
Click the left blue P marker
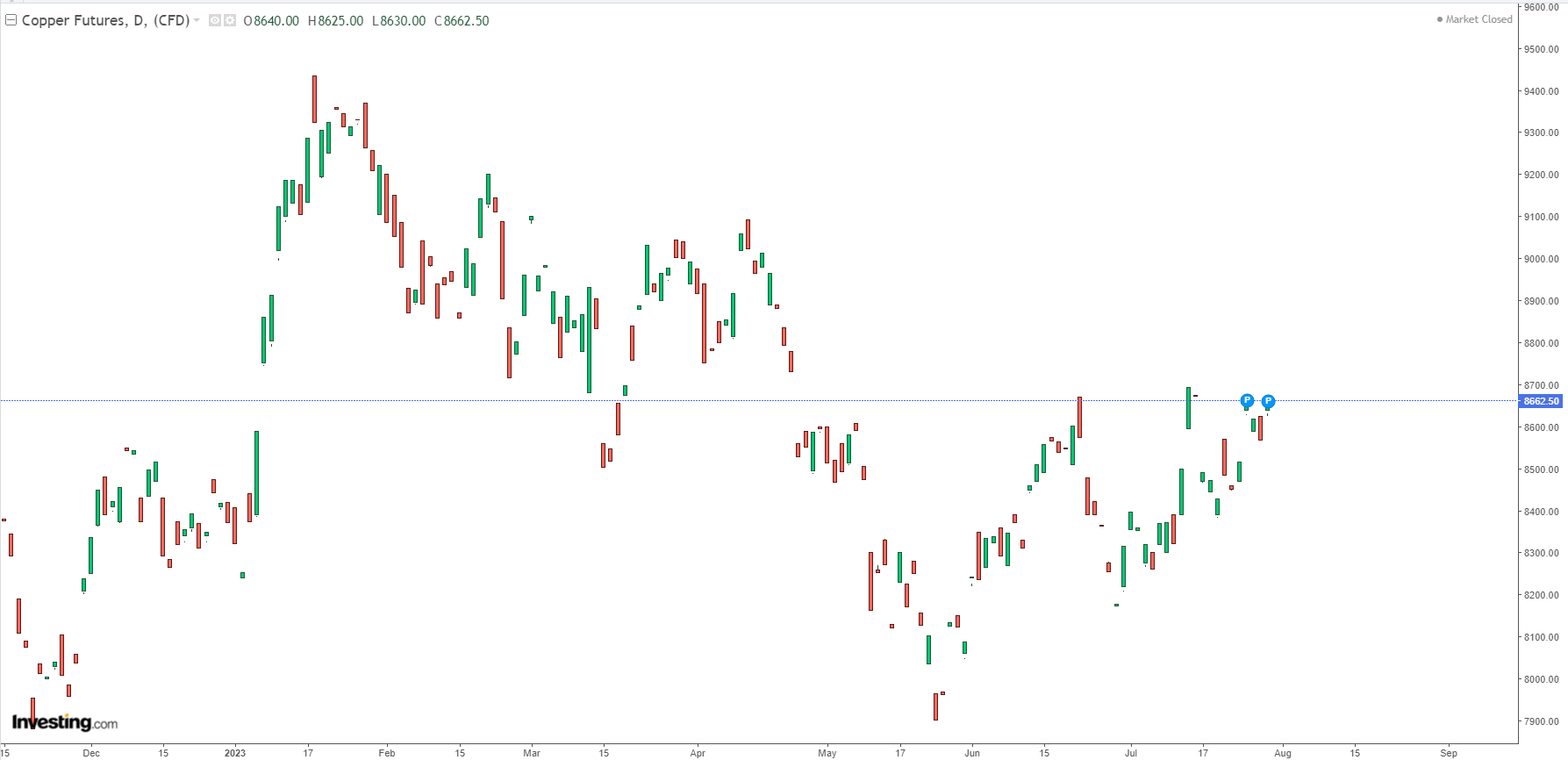(x=1247, y=401)
